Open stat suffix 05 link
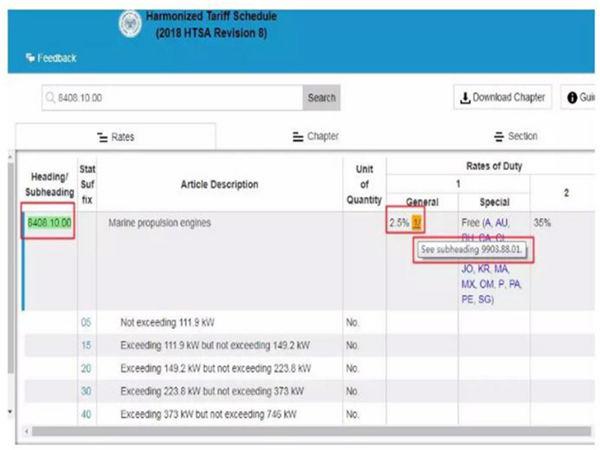 [x=86, y=322]
